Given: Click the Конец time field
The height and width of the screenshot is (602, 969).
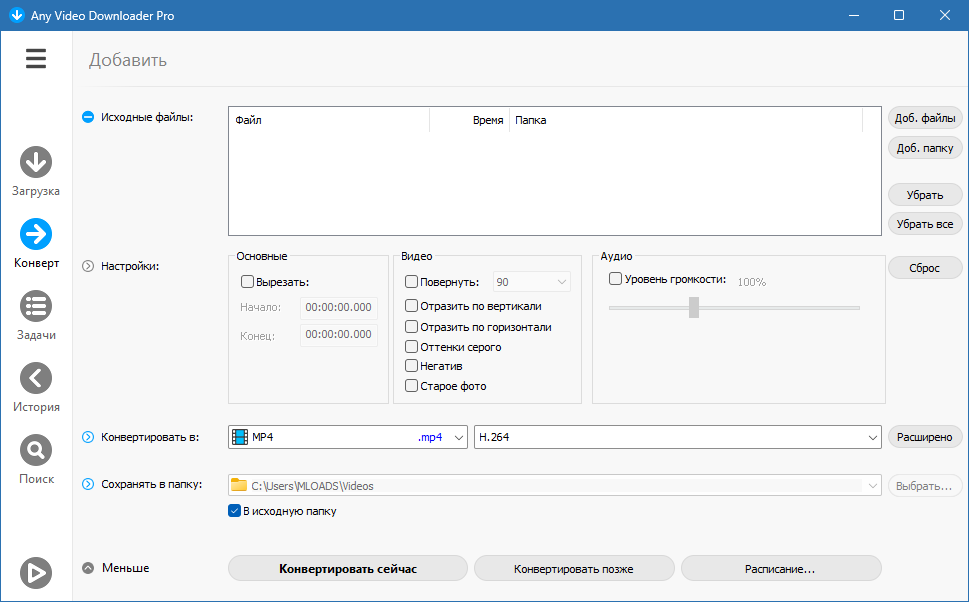Looking at the screenshot, I should pos(339,335).
